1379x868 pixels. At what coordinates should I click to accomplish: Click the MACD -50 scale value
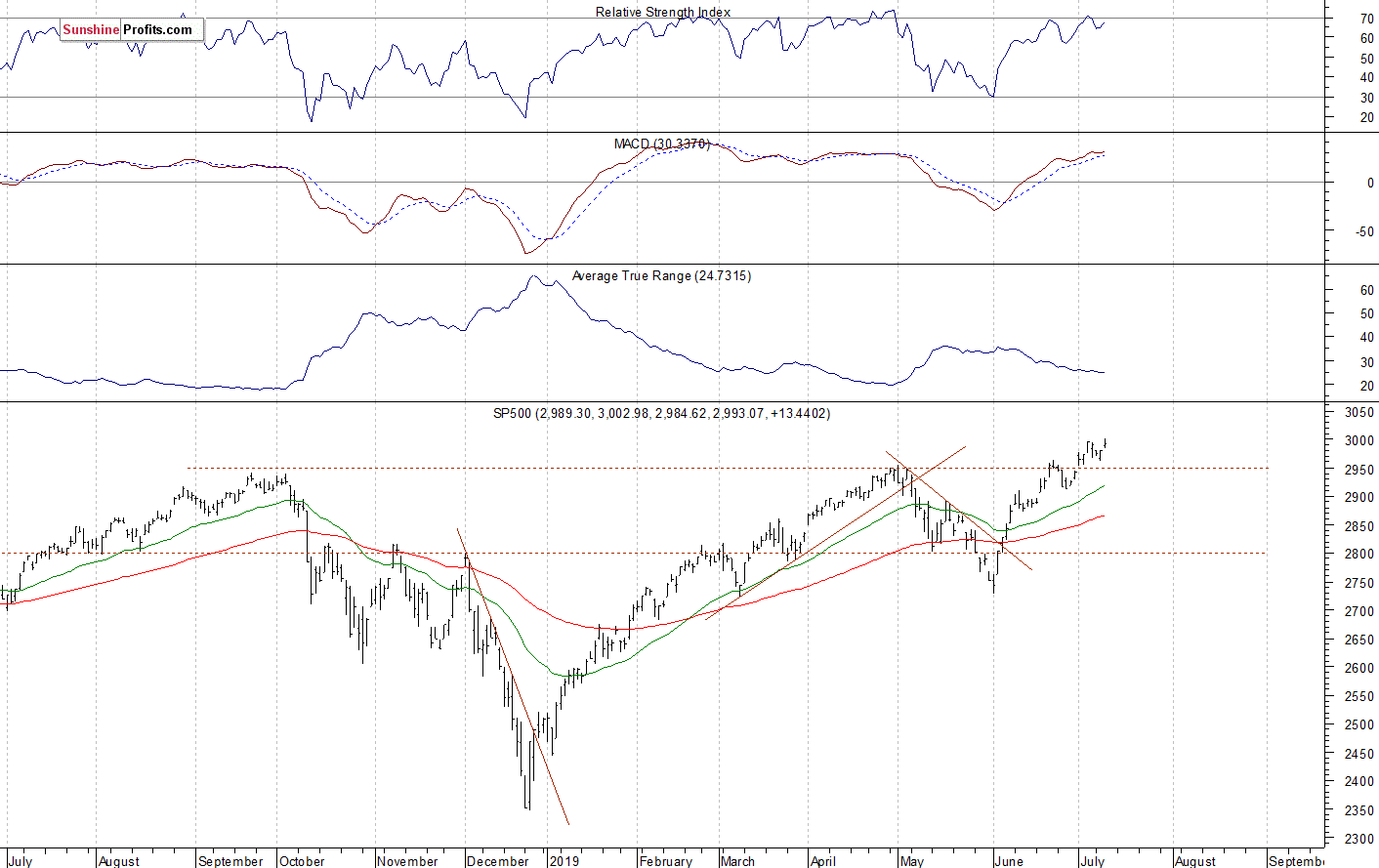coord(1364,232)
